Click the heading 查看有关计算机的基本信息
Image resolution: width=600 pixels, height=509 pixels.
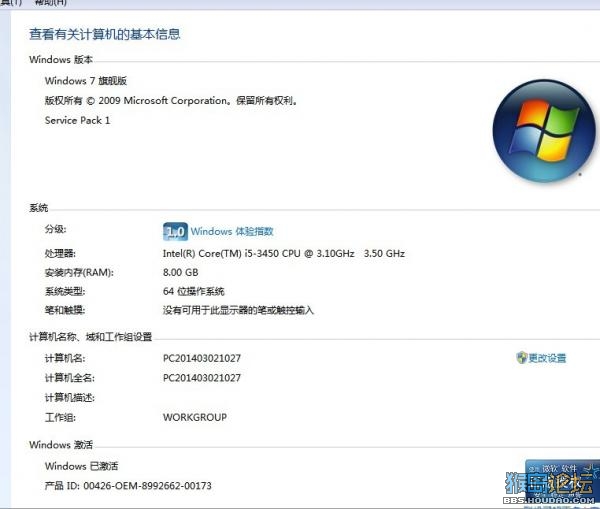tap(105, 34)
